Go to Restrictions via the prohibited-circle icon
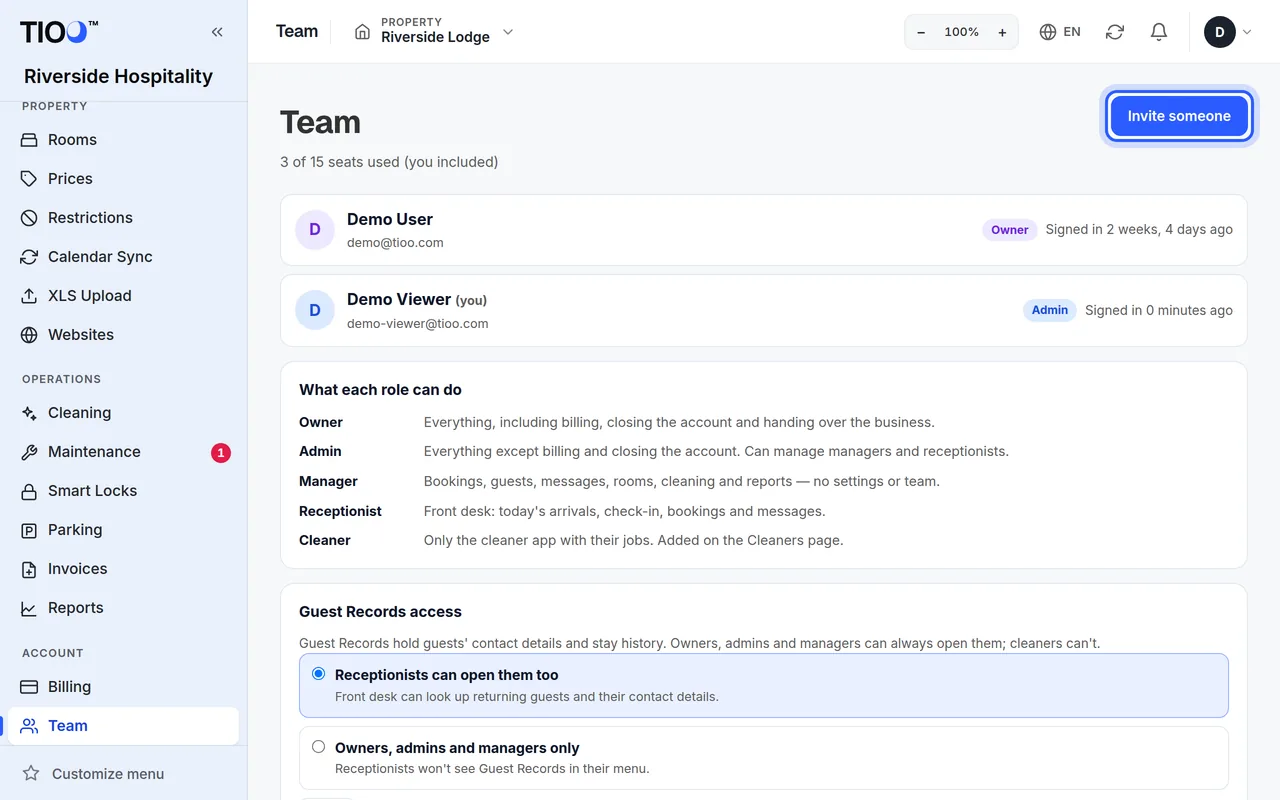Screen dimensions: 1280x800 [29, 218]
